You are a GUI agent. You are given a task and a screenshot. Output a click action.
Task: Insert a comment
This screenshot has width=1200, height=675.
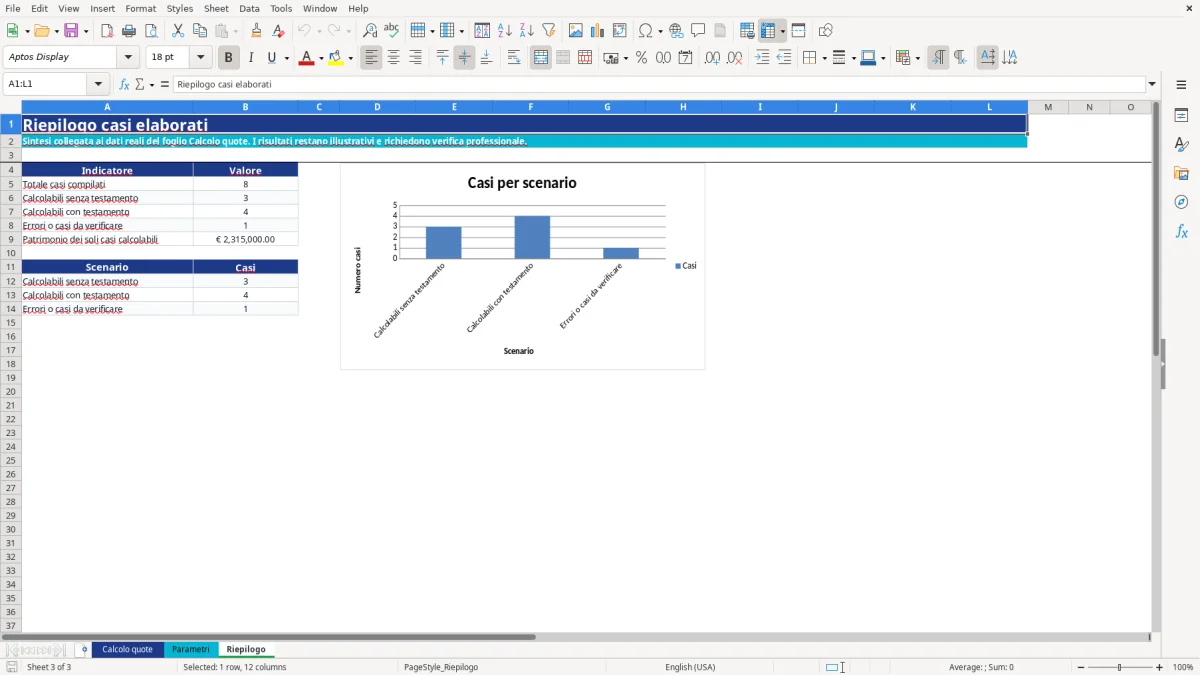698,31
